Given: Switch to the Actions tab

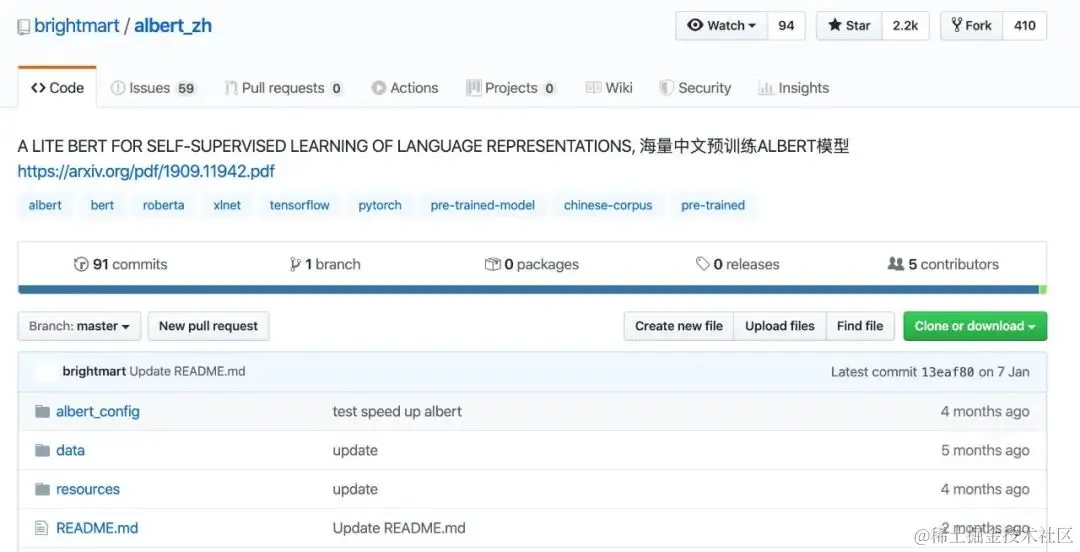Looking at the screenshot, I should pos(405,88).
